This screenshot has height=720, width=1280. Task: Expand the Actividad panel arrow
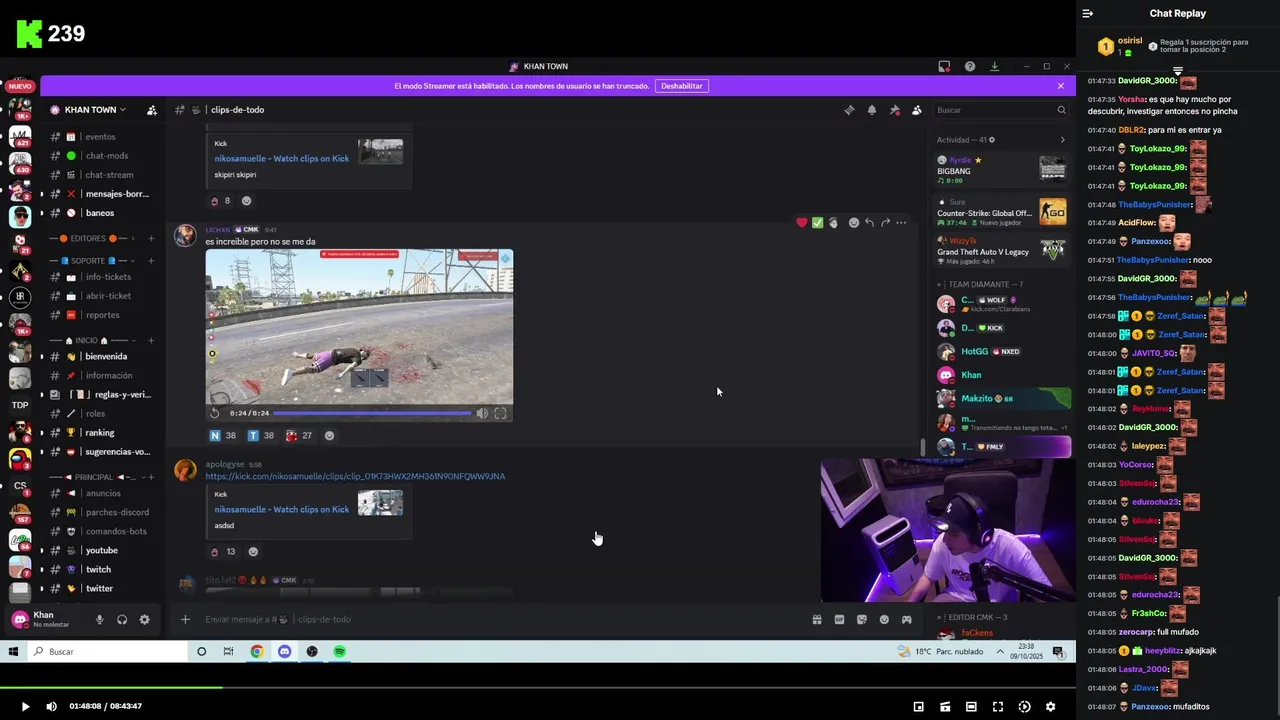1062,140
